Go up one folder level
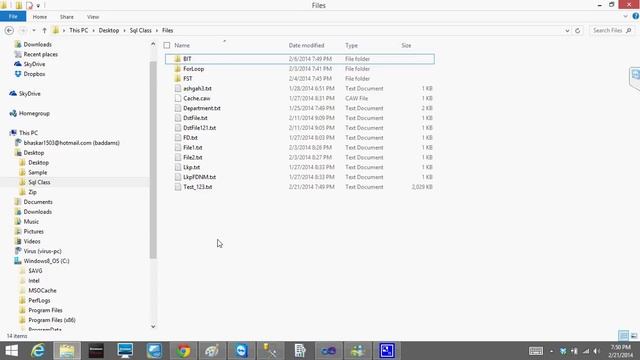640x360 pixels. click(x=44, y=31)
